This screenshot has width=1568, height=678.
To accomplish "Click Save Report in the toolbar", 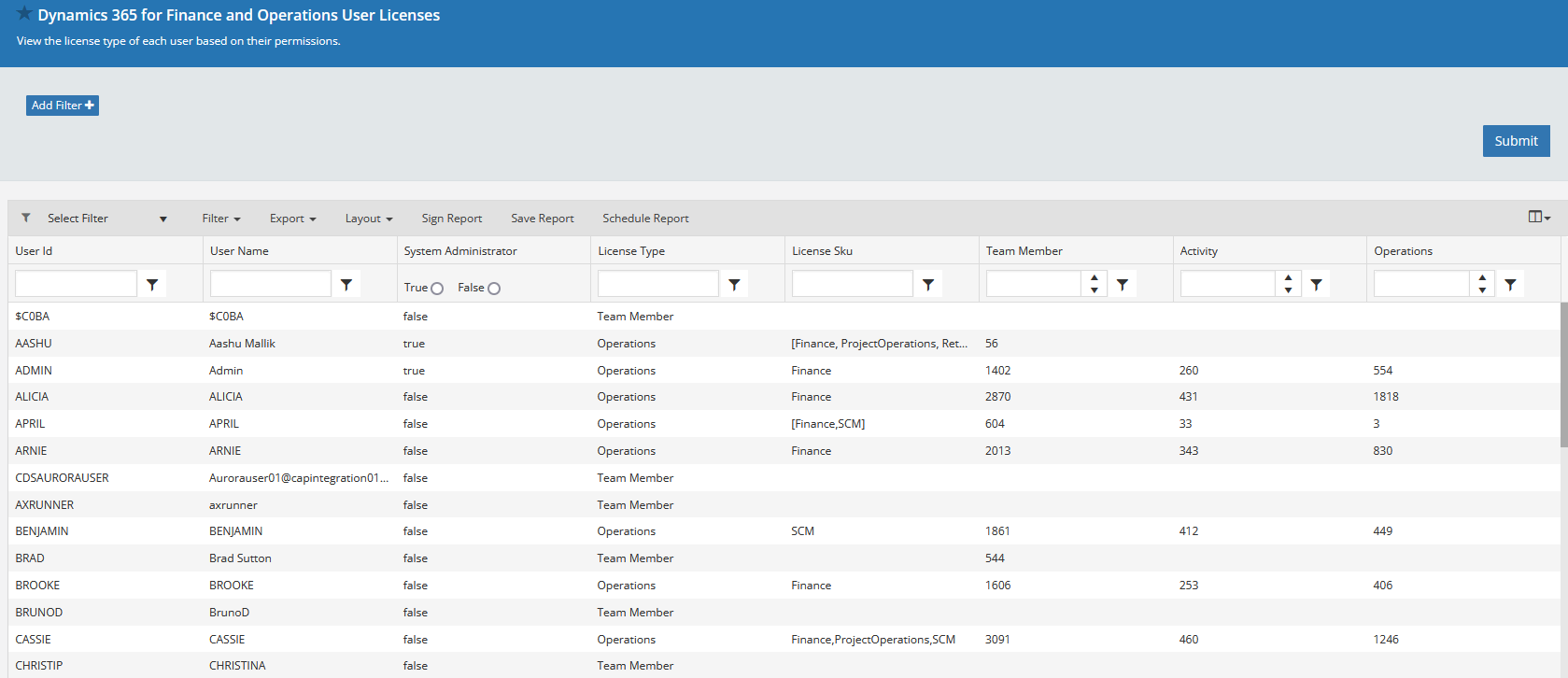I will [x=543, y=219].
